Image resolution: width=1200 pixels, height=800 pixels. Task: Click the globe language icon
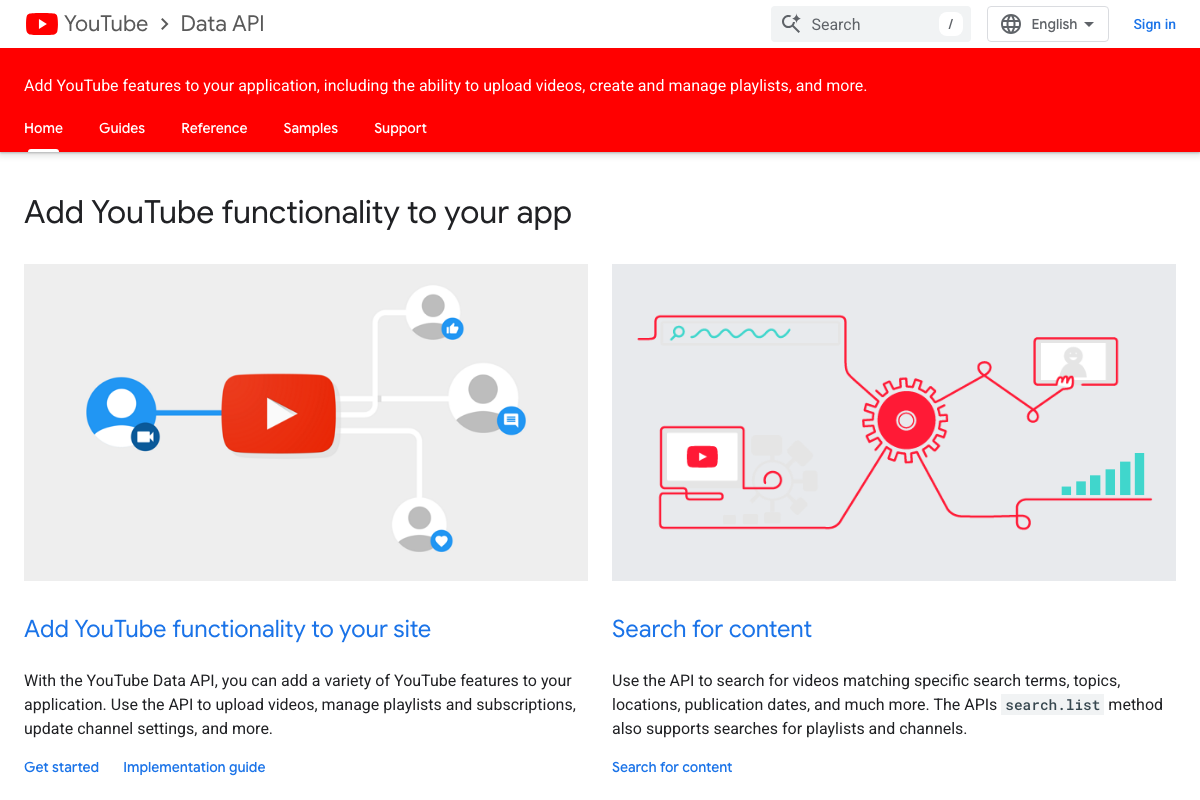[1011, 24]
